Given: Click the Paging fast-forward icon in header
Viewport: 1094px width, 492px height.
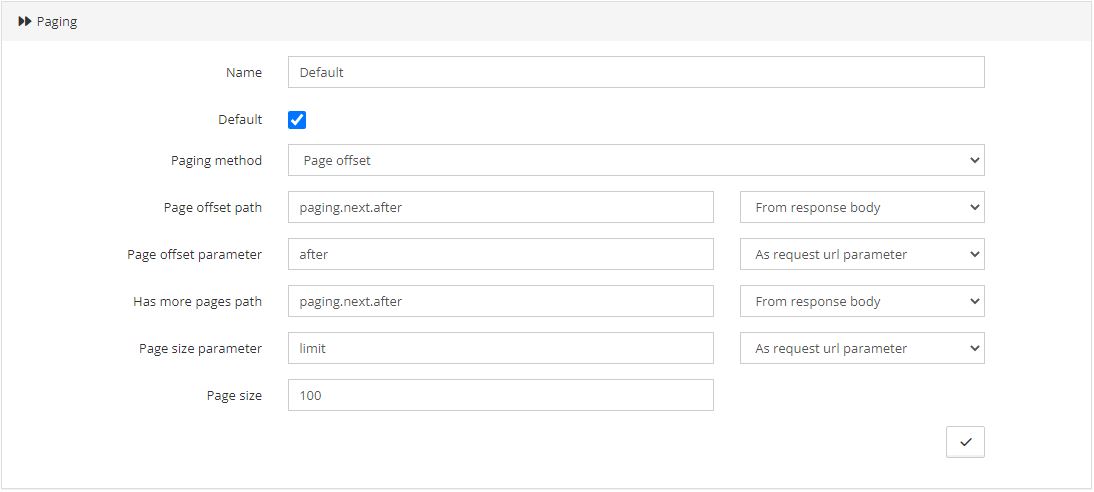Looking at the screenshot, I should point(24,22).
